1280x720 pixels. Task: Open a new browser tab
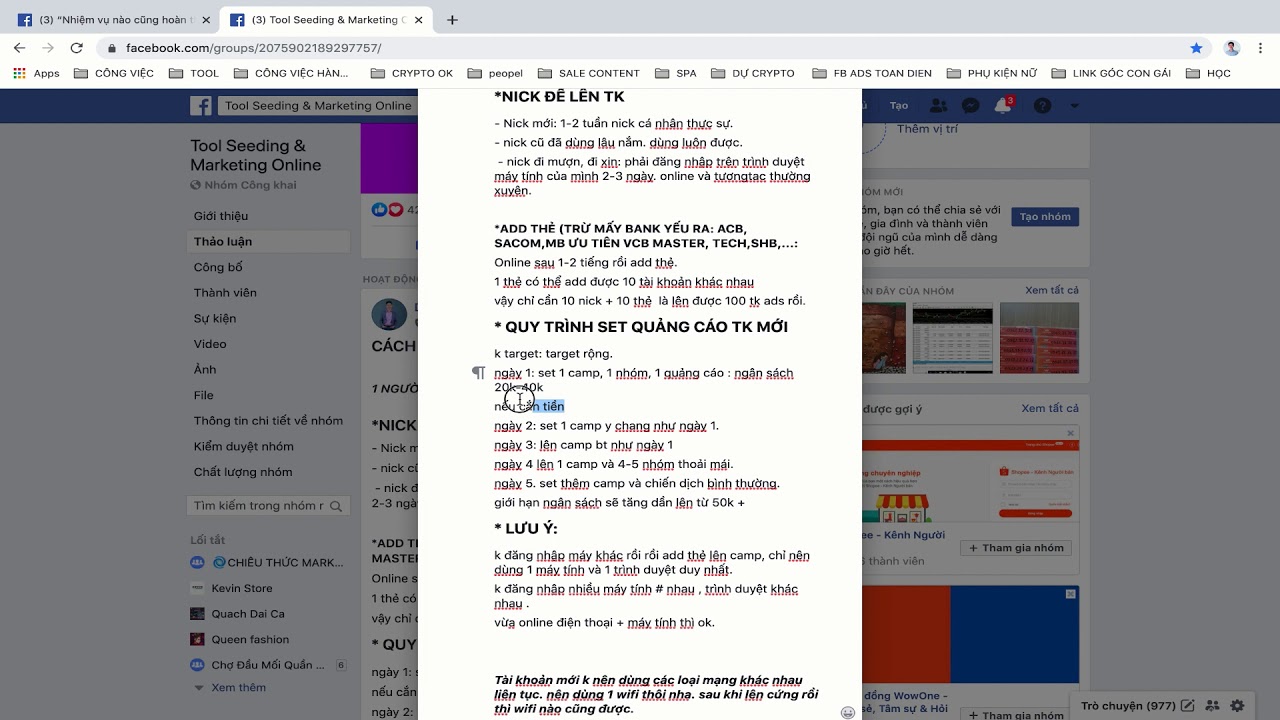452,19
